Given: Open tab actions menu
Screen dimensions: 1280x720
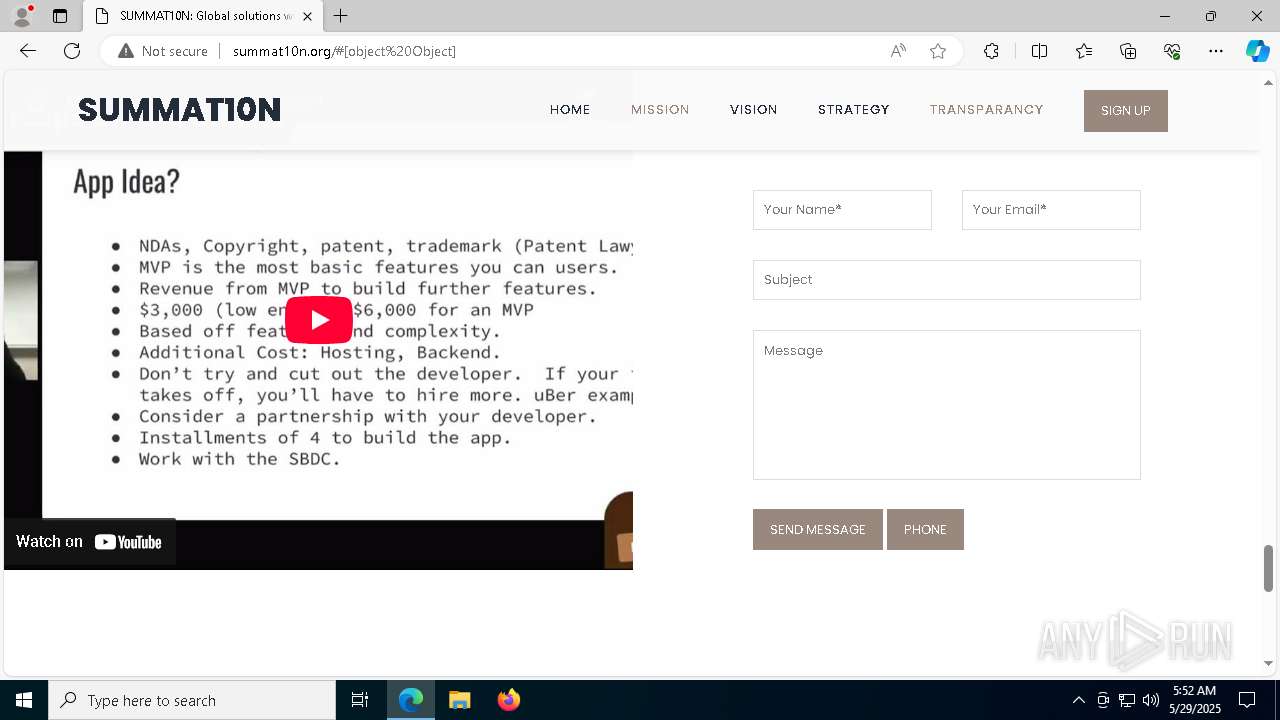Looking at the screenshot, I should pos(60,16).
